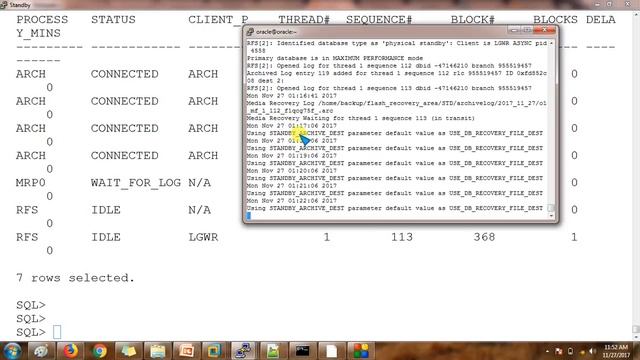
Task: Click 'Primary database is in MAXIMUM PERFORMANCE mode' line
Action: point(335,58)
